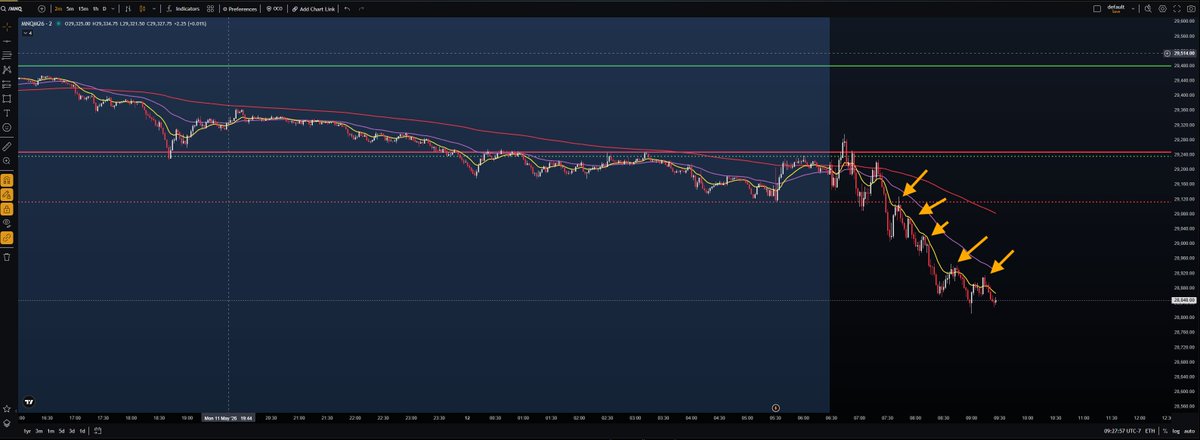Toggle hide all drawings eye icon

tap(7, 224)
